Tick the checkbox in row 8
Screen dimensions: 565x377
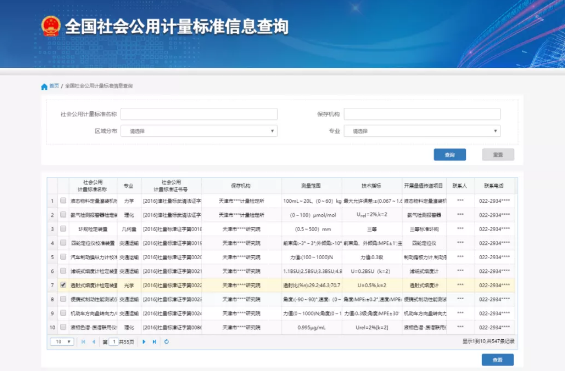pos(63,299)
